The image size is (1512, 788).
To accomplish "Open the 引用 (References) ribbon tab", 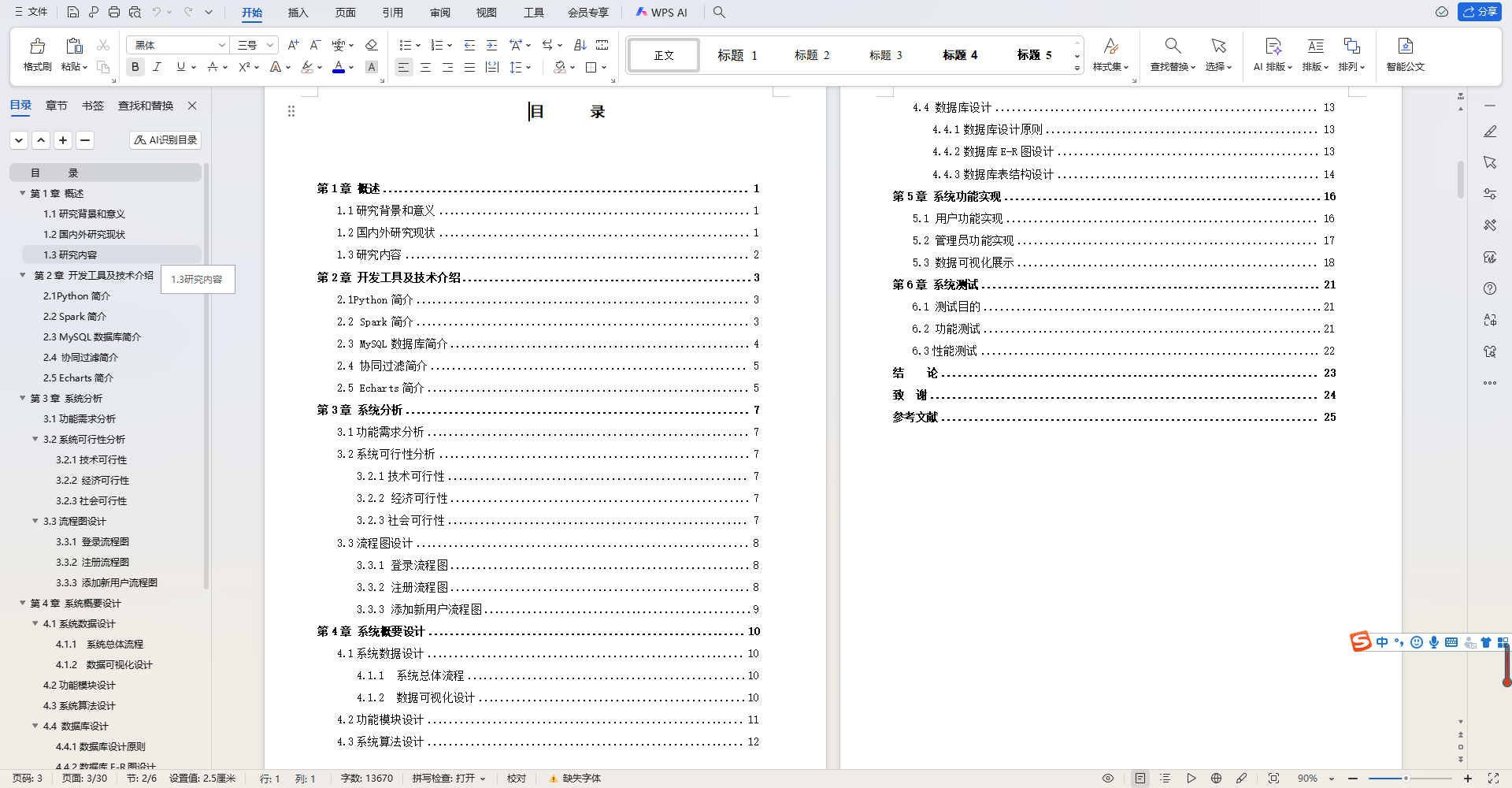I will click(x=392, y=13).
